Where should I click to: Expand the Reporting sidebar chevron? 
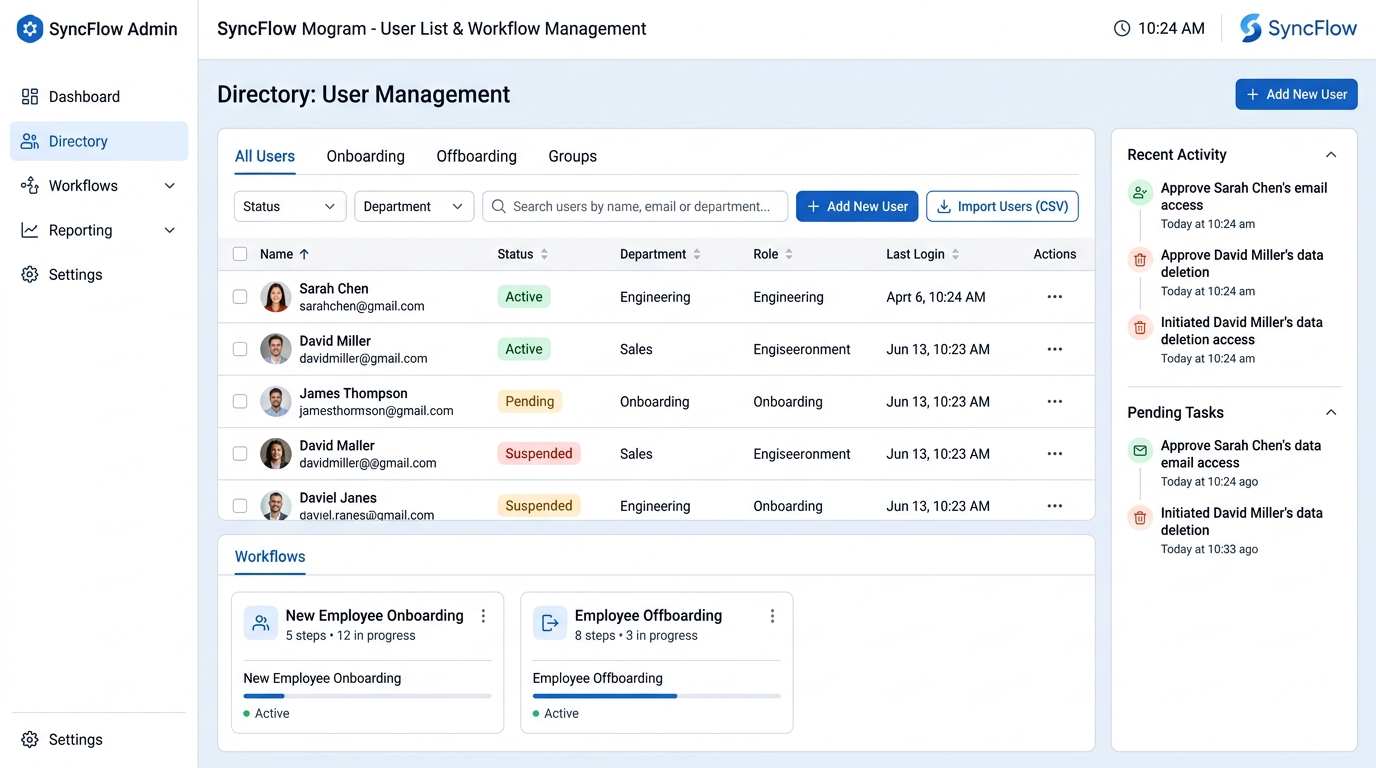[169, 230]
